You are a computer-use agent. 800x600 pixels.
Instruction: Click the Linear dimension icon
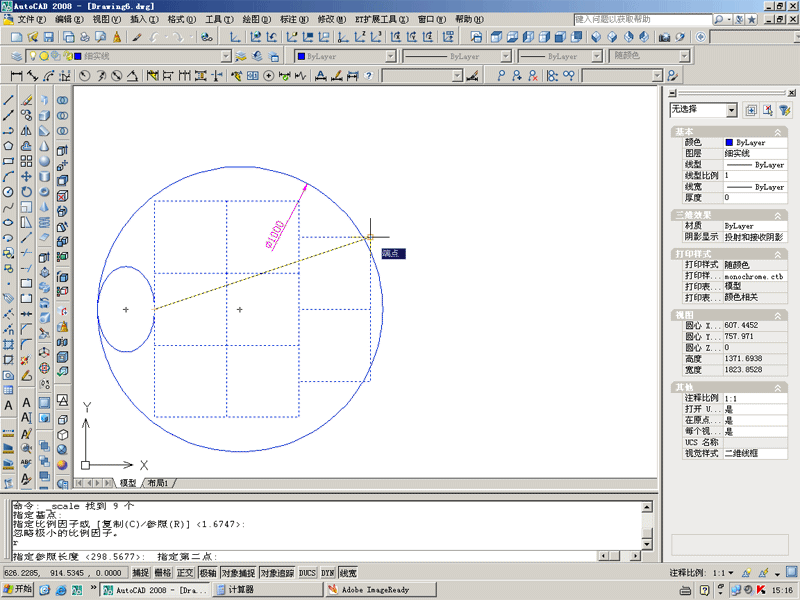pos(16,76)
